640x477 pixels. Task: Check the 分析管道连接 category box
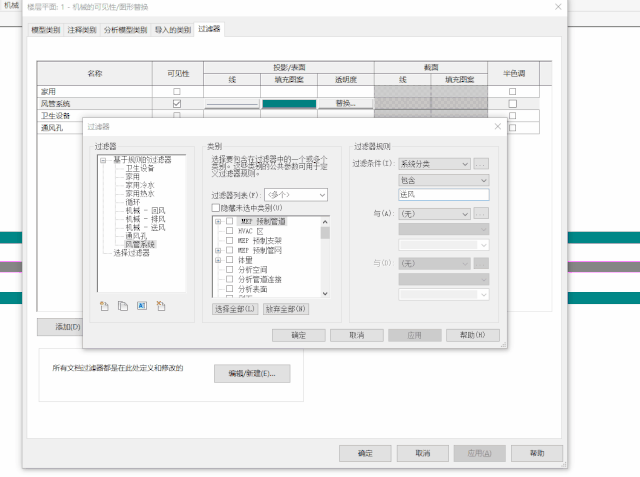(x=229, y=280)
